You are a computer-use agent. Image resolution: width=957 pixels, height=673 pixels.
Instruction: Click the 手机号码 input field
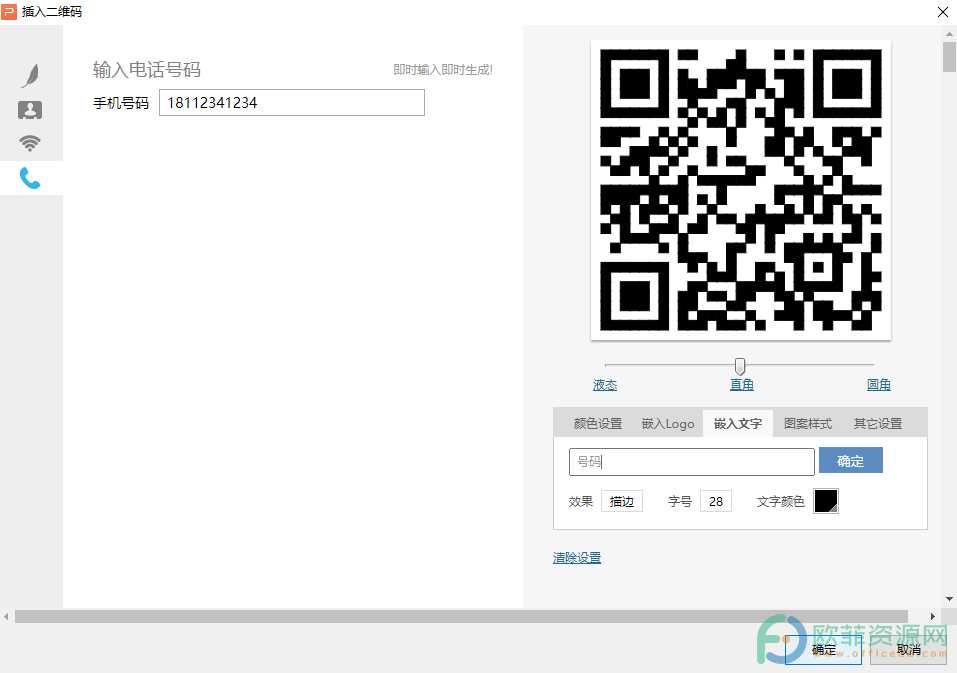pyautogui.click(x=292, y=103)
